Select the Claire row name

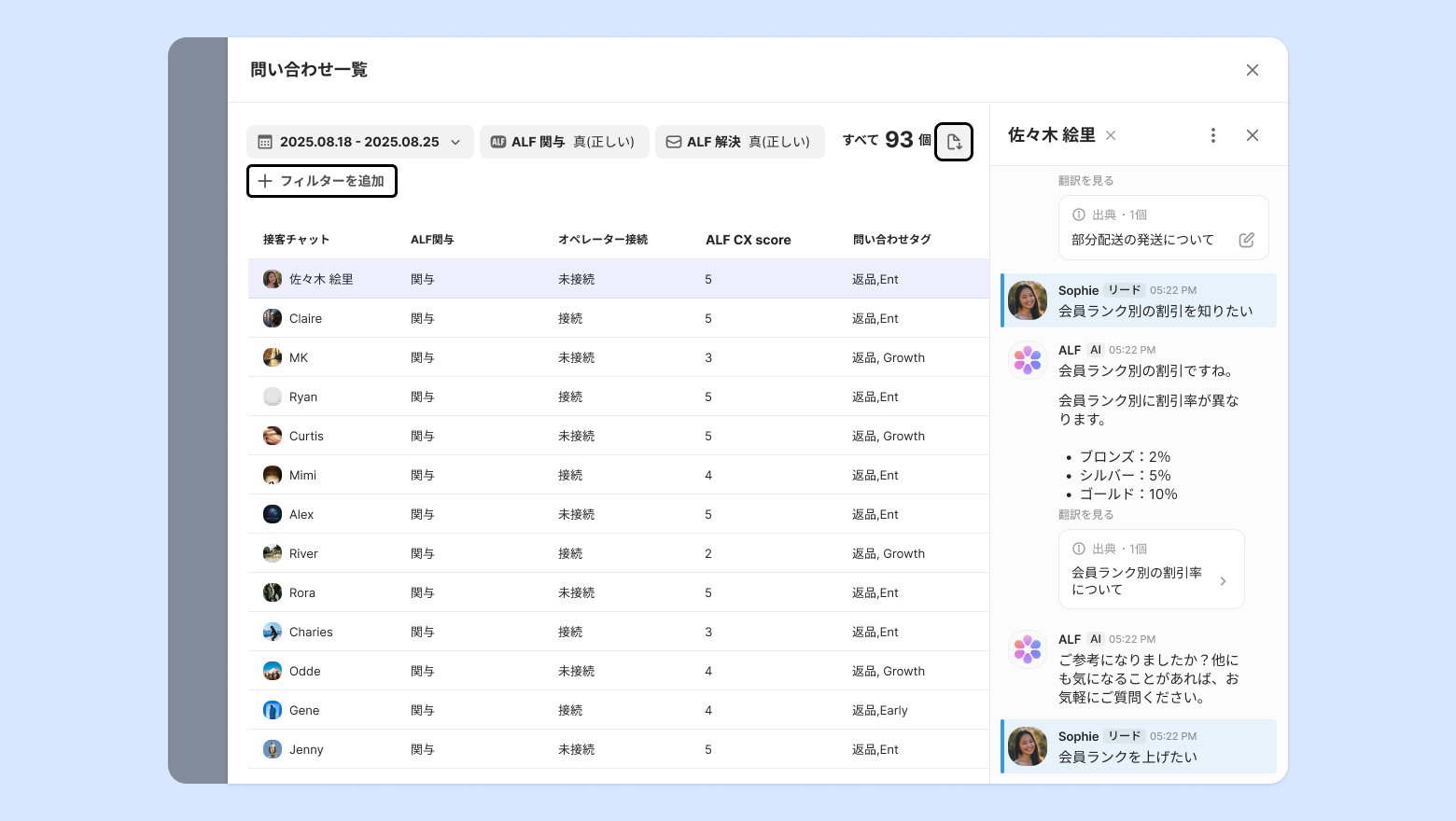point(305,318)
